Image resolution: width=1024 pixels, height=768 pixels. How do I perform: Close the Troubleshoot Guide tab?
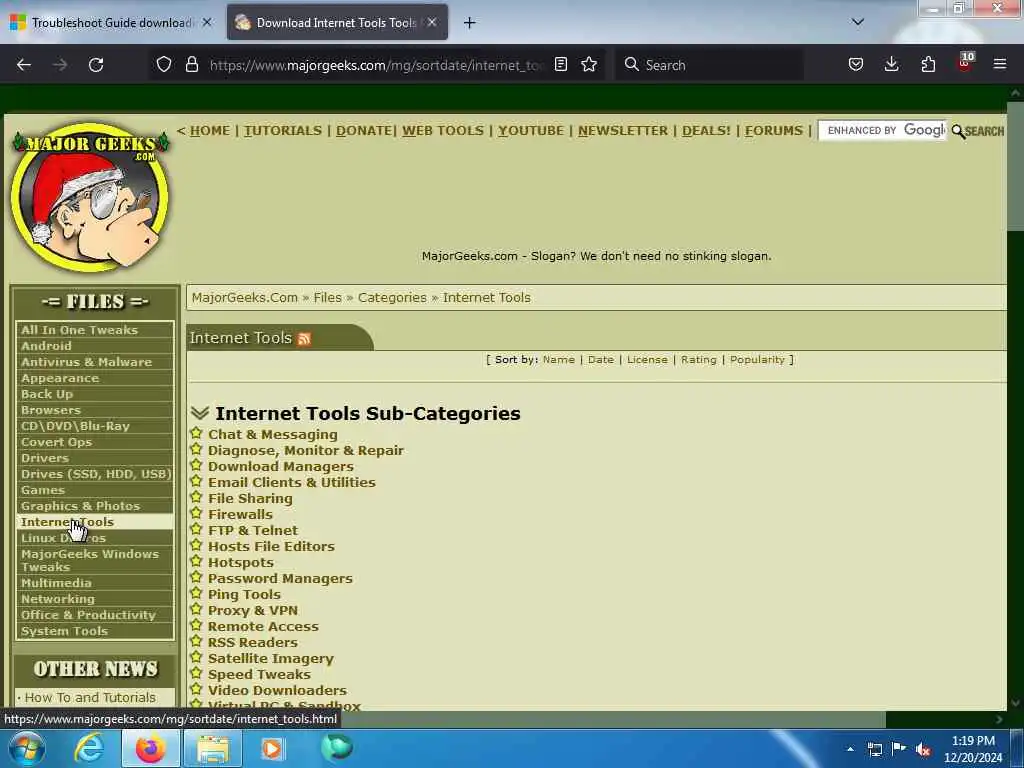(207, 22)
